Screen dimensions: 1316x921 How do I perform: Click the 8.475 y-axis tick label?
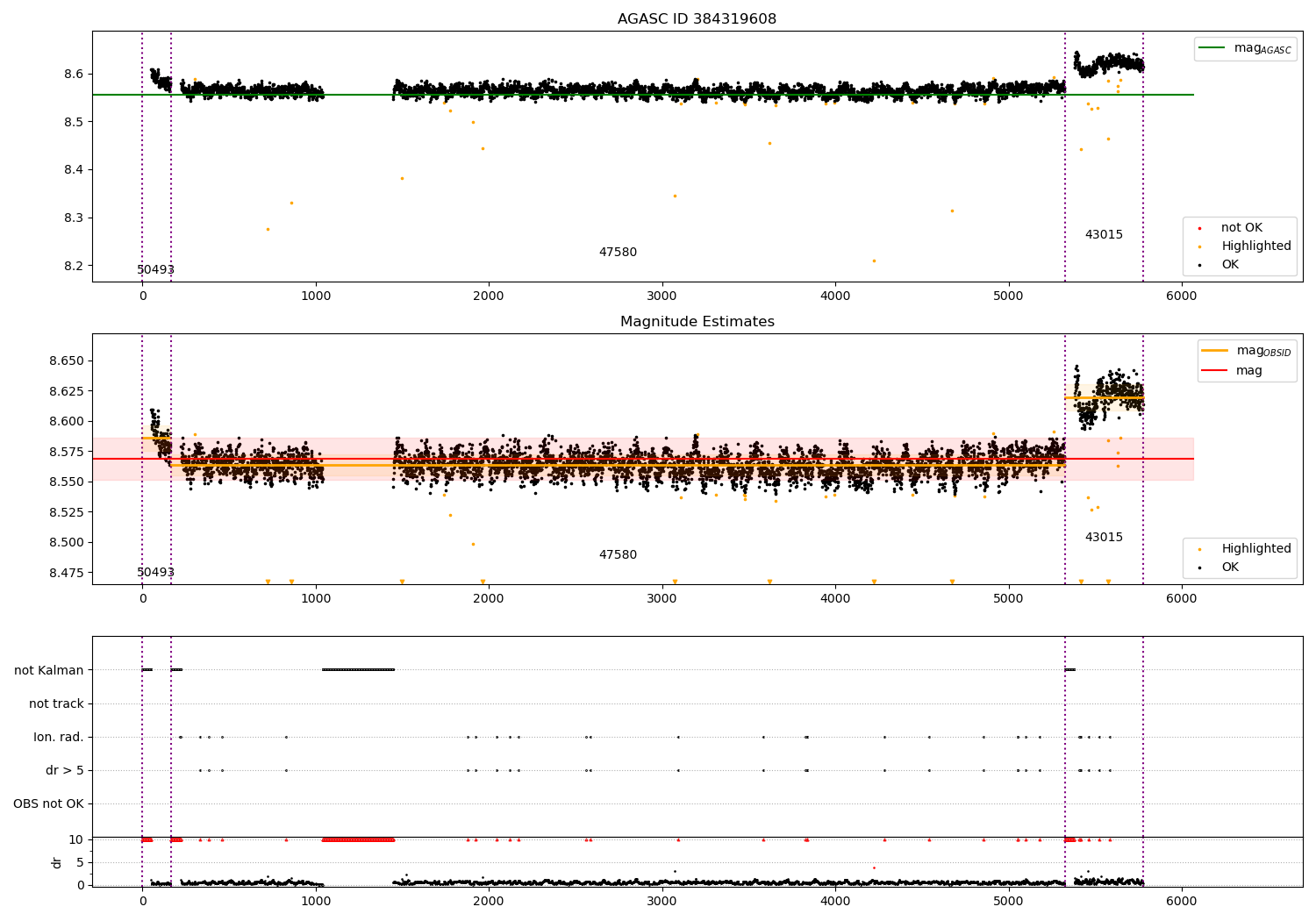click(67, 573)
